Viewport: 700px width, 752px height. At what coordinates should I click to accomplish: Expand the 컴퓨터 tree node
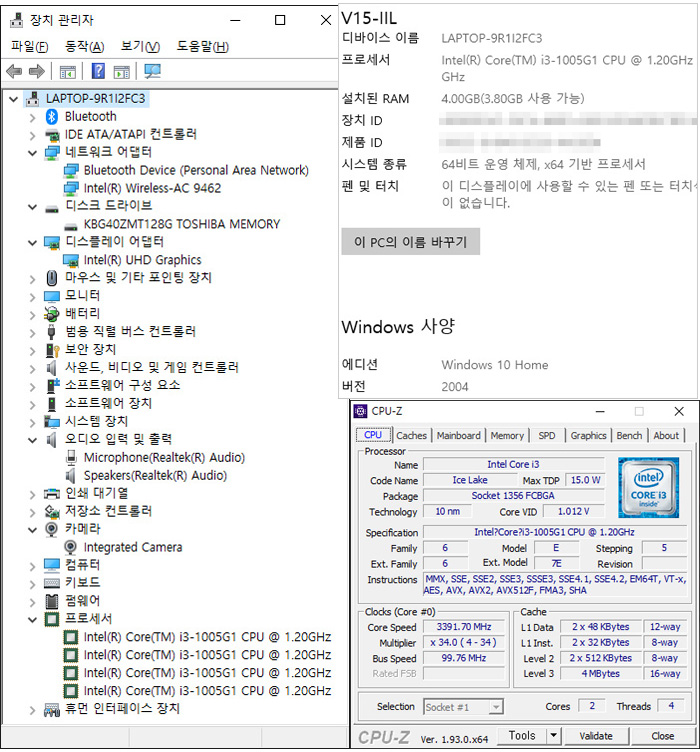(x=32, y=566)
